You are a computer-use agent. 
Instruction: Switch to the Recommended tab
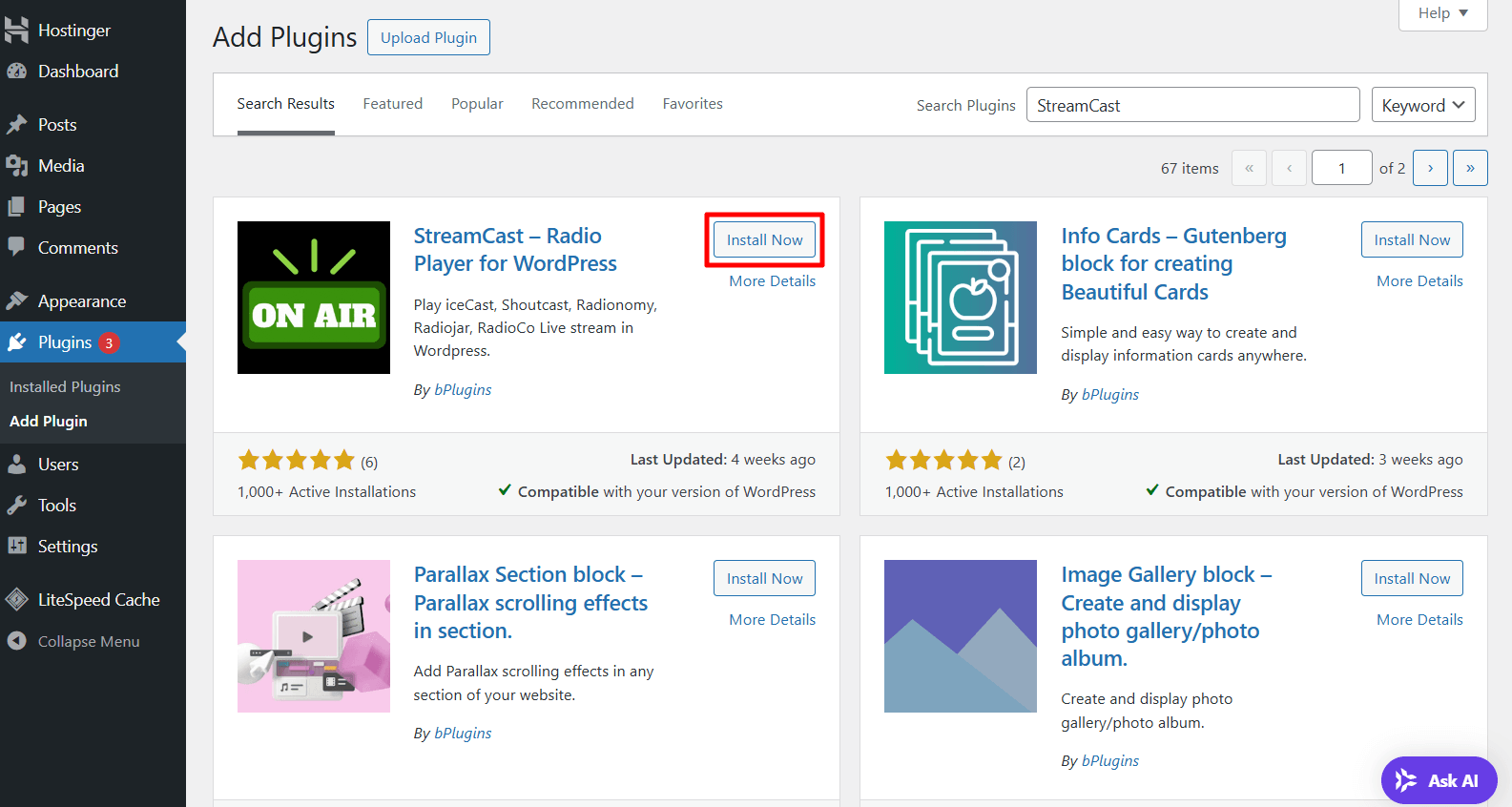(x=583, y=104)
